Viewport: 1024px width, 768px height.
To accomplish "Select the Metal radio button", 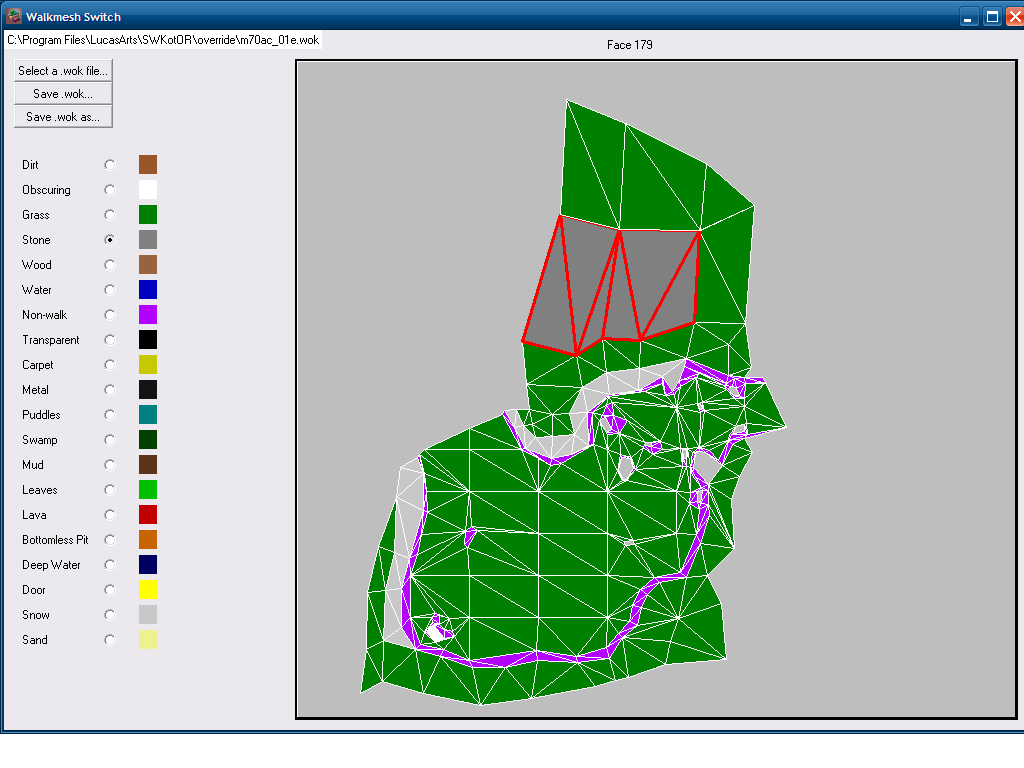I will tap(110, 390).
